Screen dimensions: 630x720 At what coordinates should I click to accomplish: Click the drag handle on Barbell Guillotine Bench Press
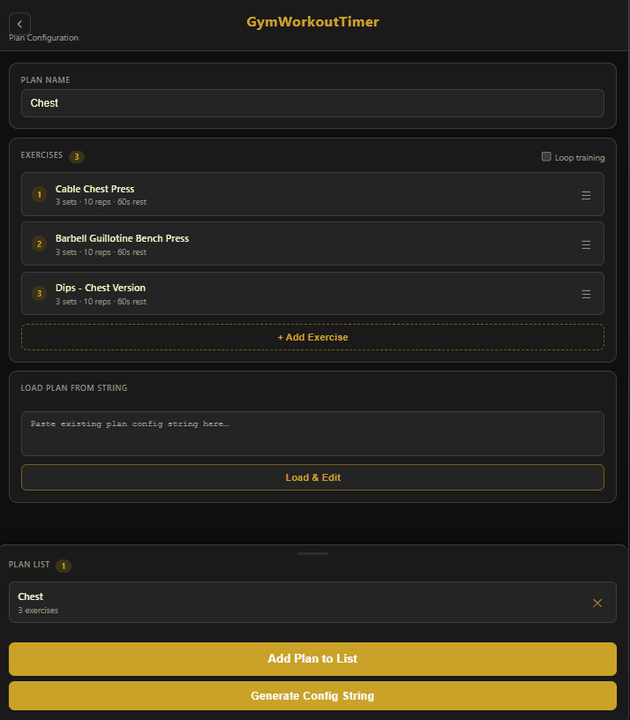[586, 245]
